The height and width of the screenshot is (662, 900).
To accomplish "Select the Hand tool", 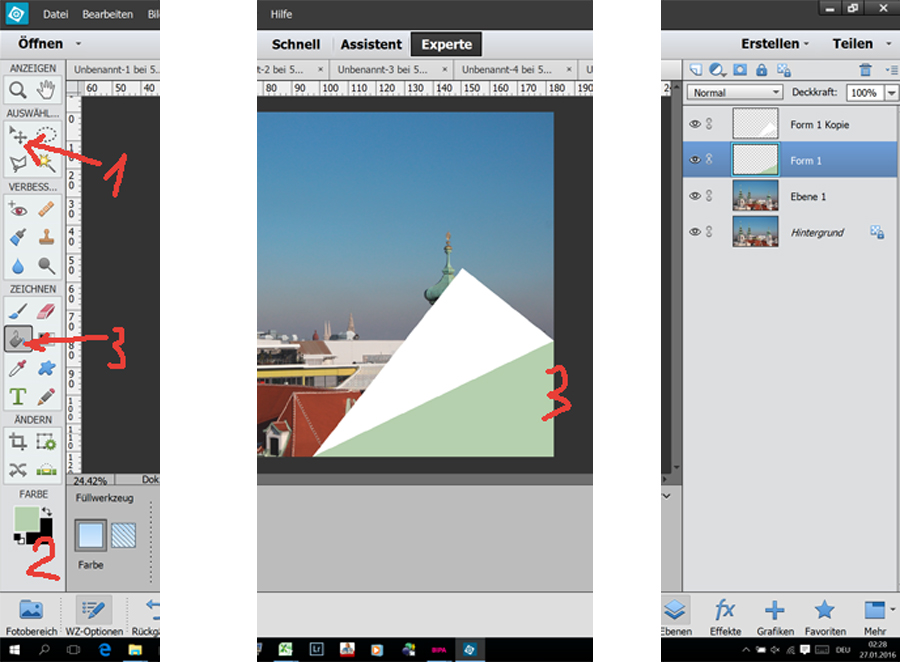I will tap(46, 90).
